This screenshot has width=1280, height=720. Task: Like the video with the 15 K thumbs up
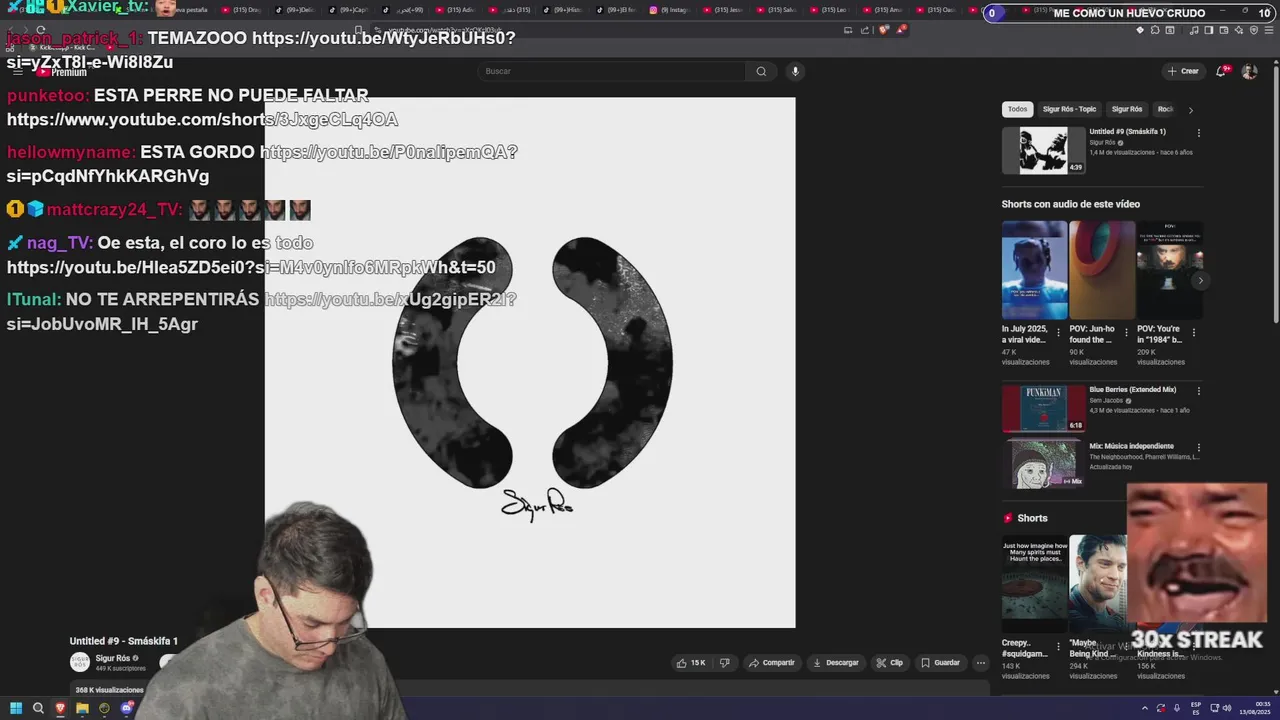[691, 662]
